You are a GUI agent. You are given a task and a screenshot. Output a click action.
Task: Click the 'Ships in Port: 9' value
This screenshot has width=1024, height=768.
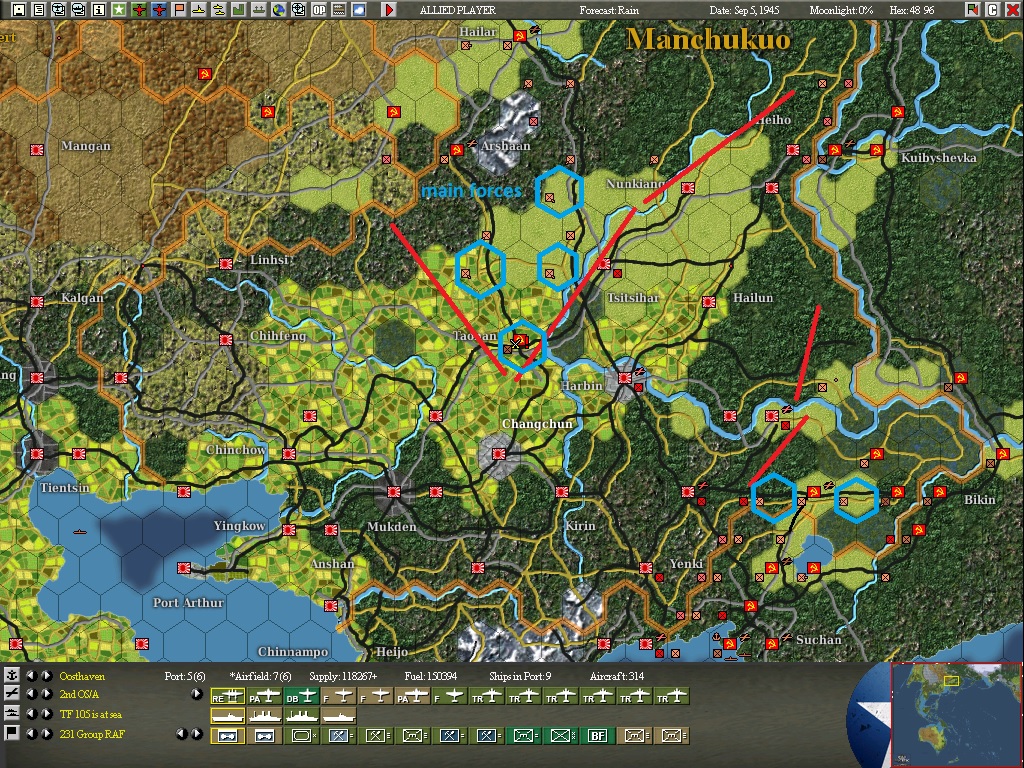pos(520,676)
